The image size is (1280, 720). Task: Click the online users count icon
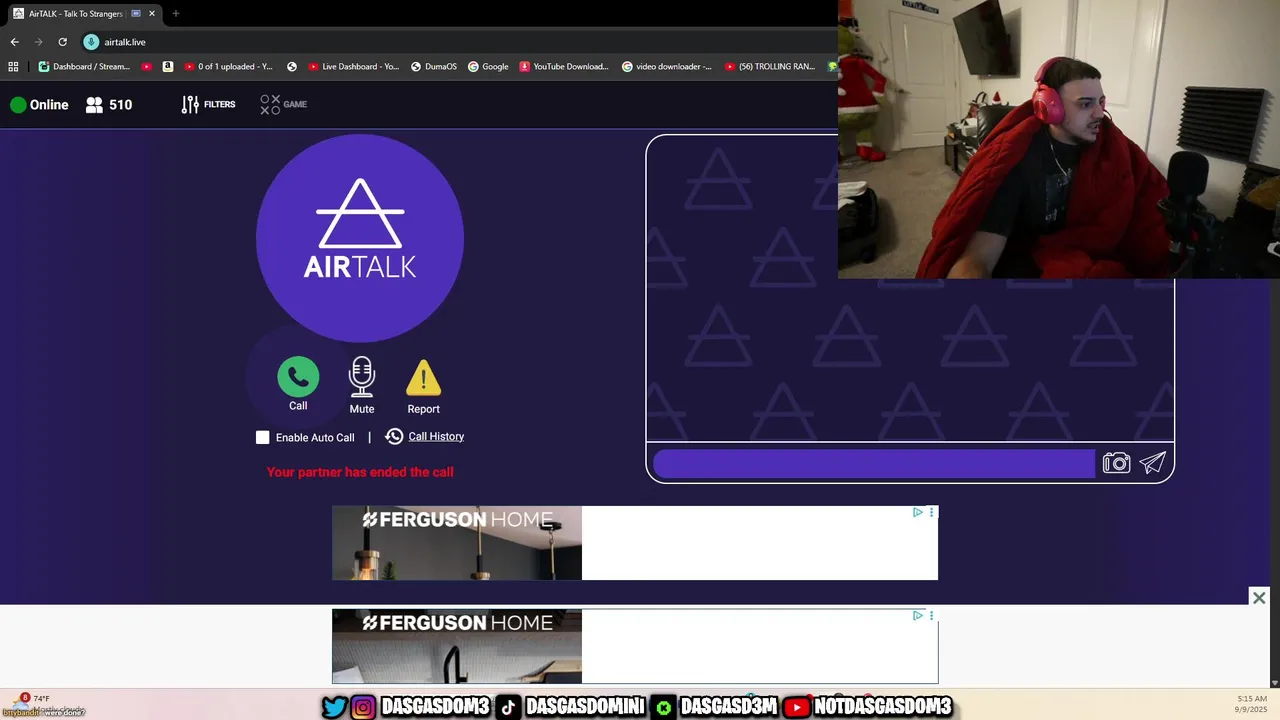tap(94, 104)
